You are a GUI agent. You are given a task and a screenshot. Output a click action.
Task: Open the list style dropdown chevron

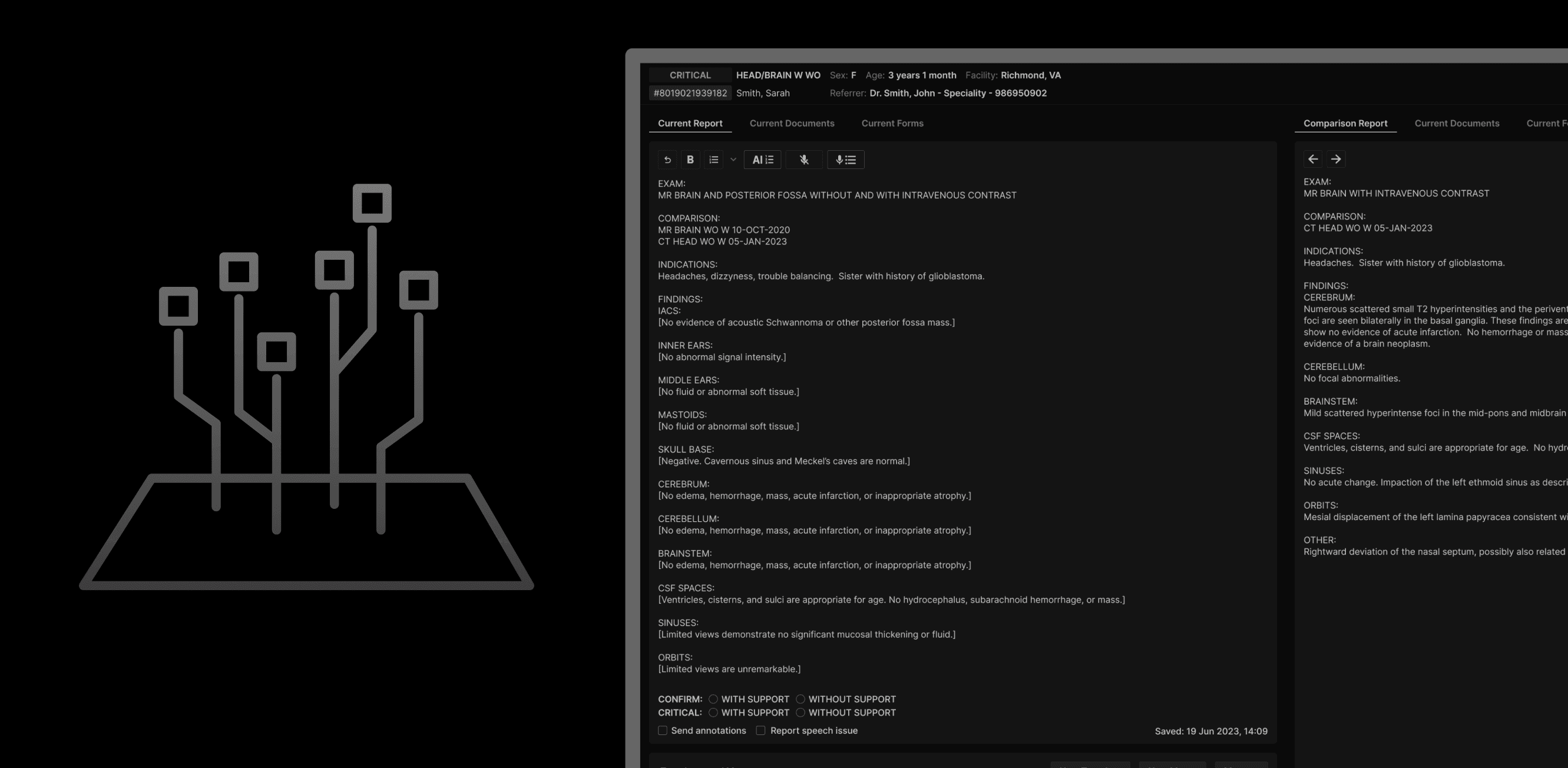coord(733,160)
